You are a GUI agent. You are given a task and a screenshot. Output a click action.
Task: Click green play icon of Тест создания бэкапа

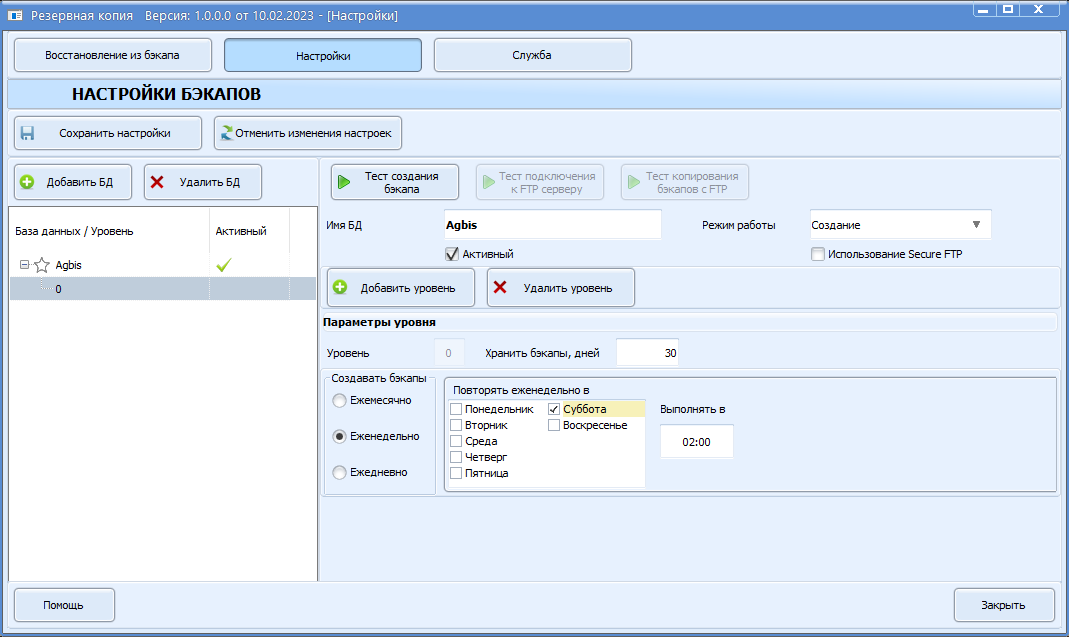344,182
